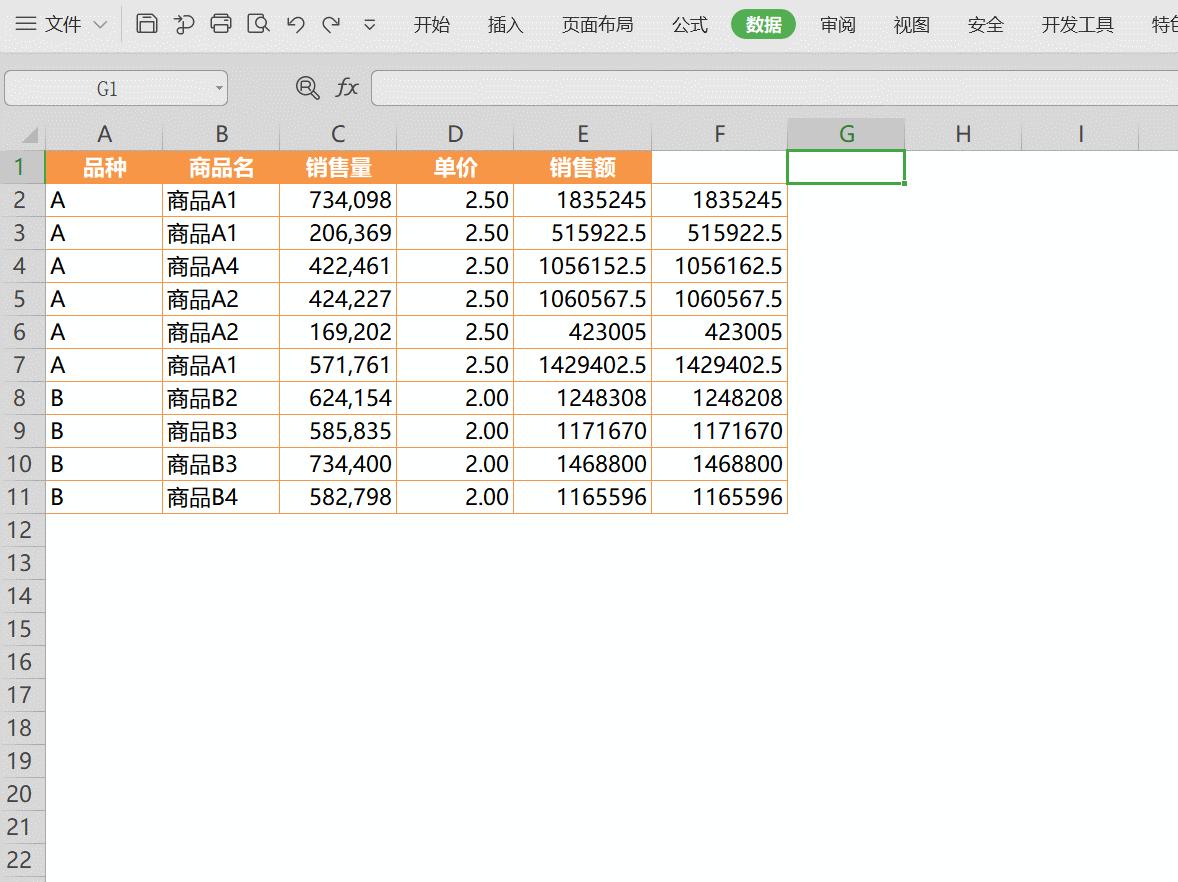Go to the 页面布局 tab
This screenshot has width=1178, height=882.
(598, 25)
